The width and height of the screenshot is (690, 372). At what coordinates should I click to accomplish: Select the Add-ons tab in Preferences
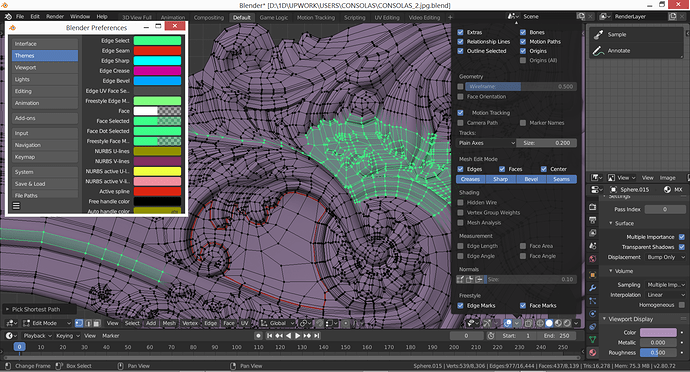45,118
